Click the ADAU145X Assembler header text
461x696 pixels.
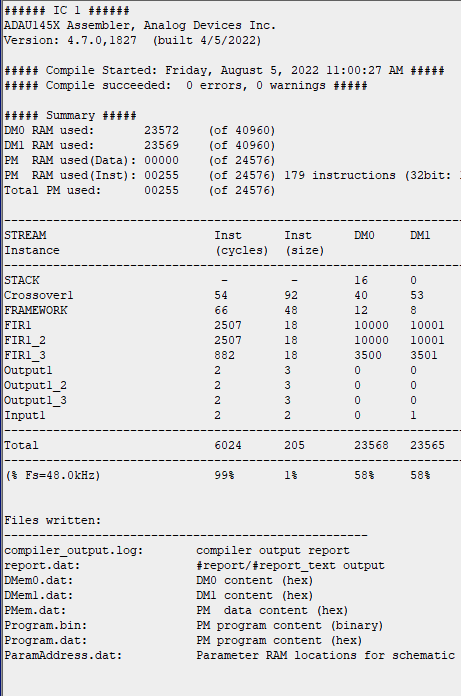pos(140,25)
